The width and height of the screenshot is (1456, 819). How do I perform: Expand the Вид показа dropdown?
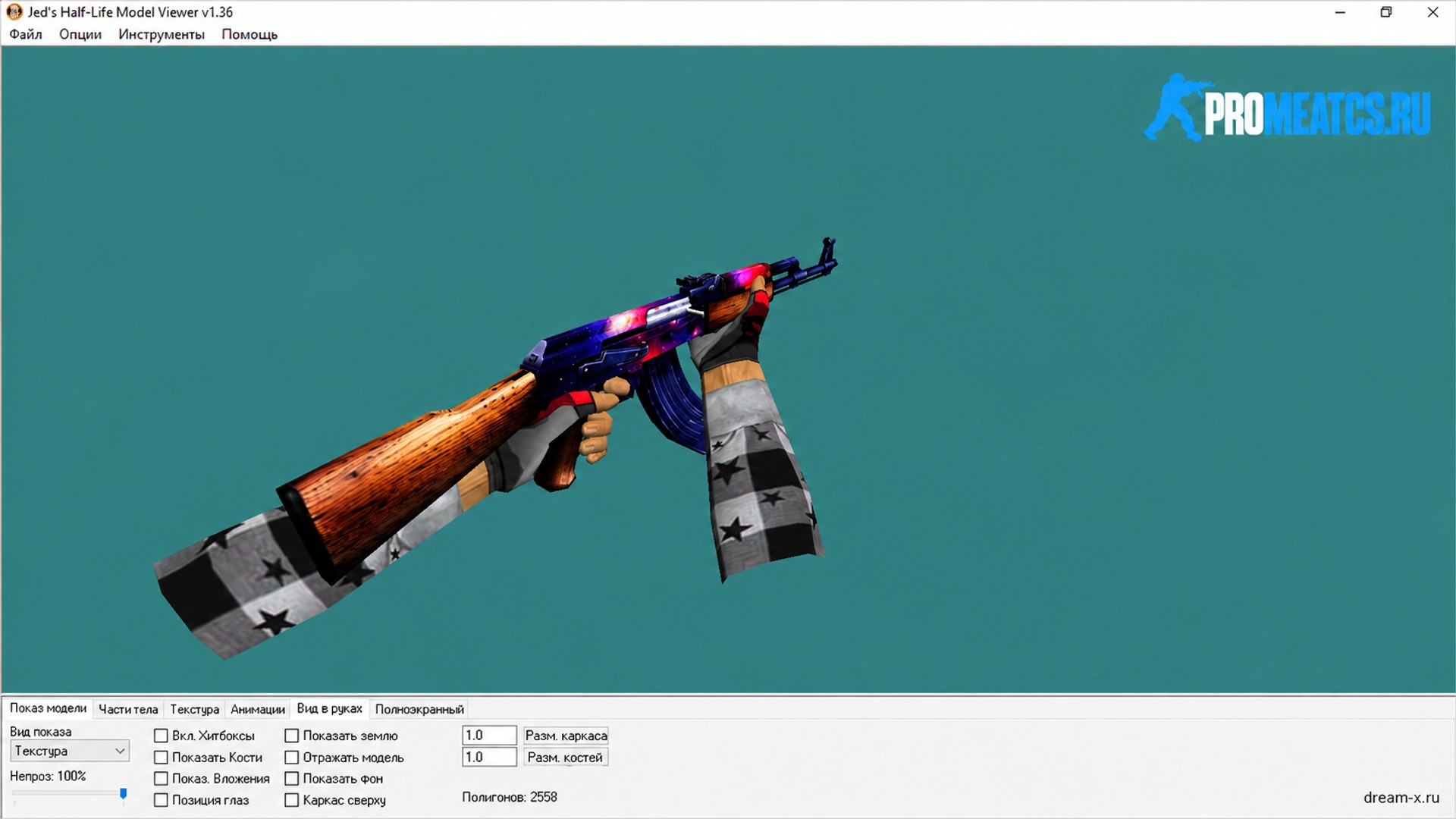click(x=70, y=751)
